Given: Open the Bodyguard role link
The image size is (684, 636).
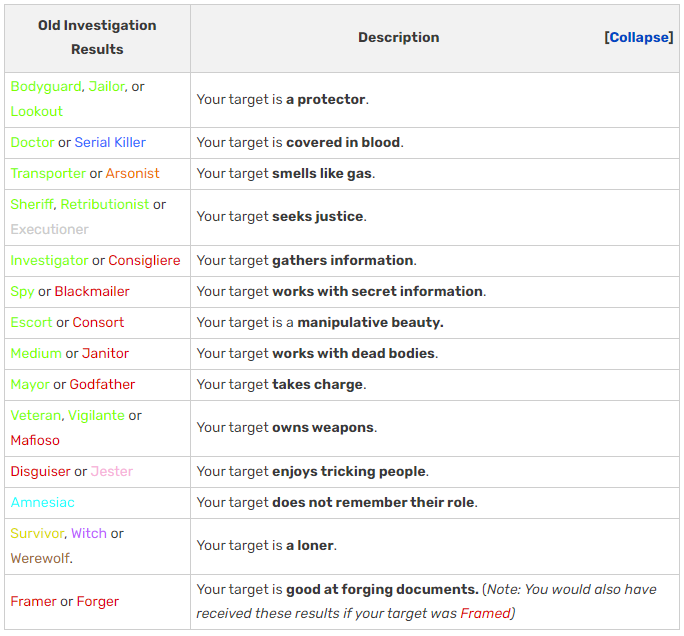Looking at the screenshot, I should 46,86.
